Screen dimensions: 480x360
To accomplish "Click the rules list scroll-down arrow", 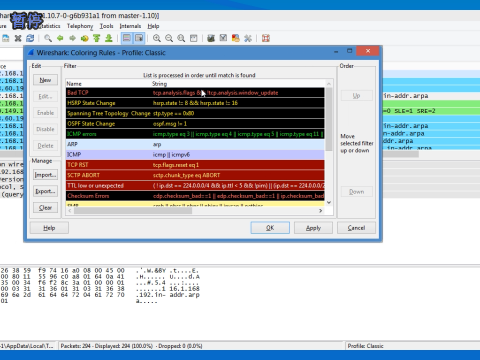I will (329, 202).
